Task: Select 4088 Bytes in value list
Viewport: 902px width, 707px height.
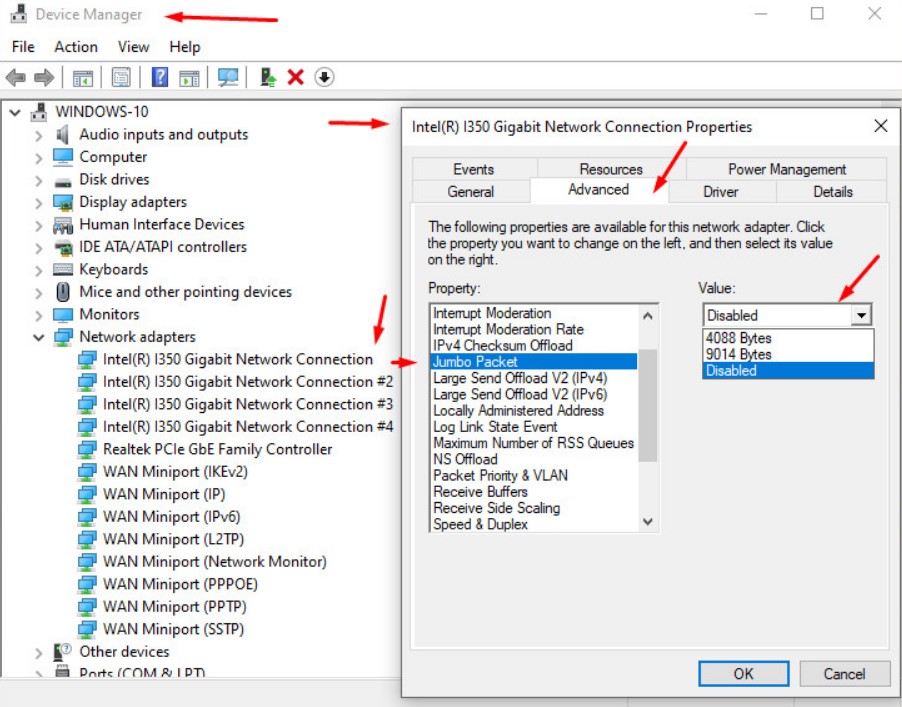Action: [x=788, y=338]
